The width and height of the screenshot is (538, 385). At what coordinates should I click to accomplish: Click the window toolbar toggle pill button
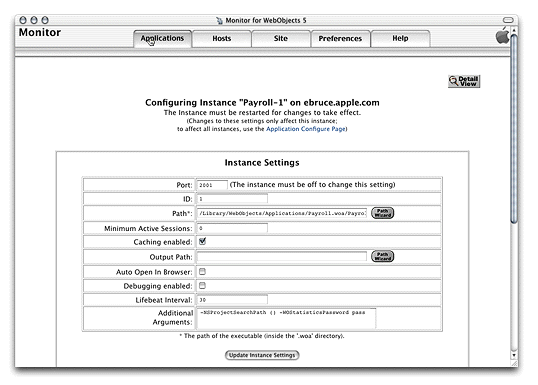pyautogui.click(x=508, y=20)
